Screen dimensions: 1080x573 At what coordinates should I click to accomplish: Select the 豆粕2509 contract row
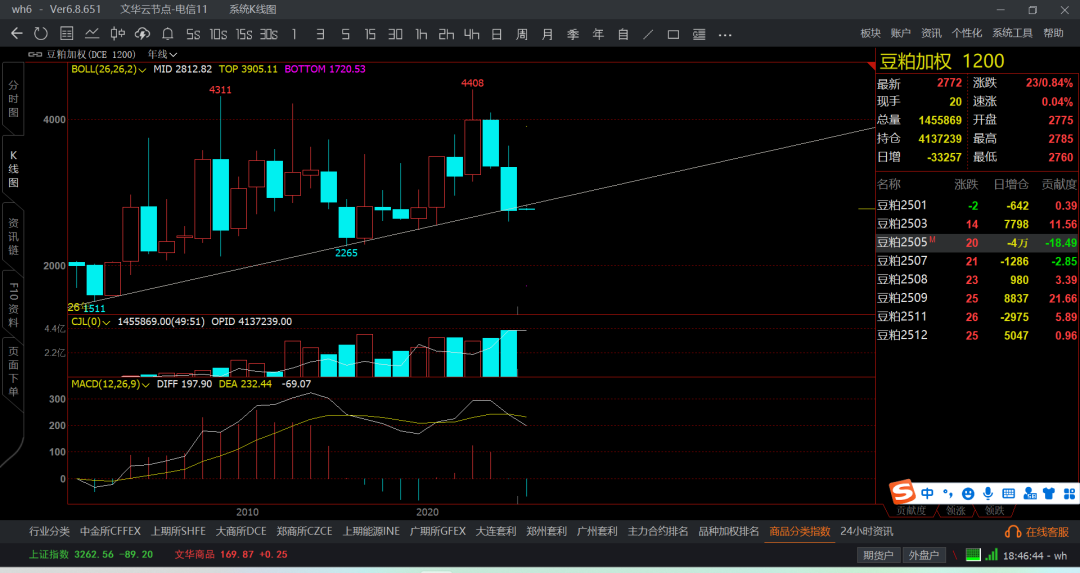tap(977, 298)
